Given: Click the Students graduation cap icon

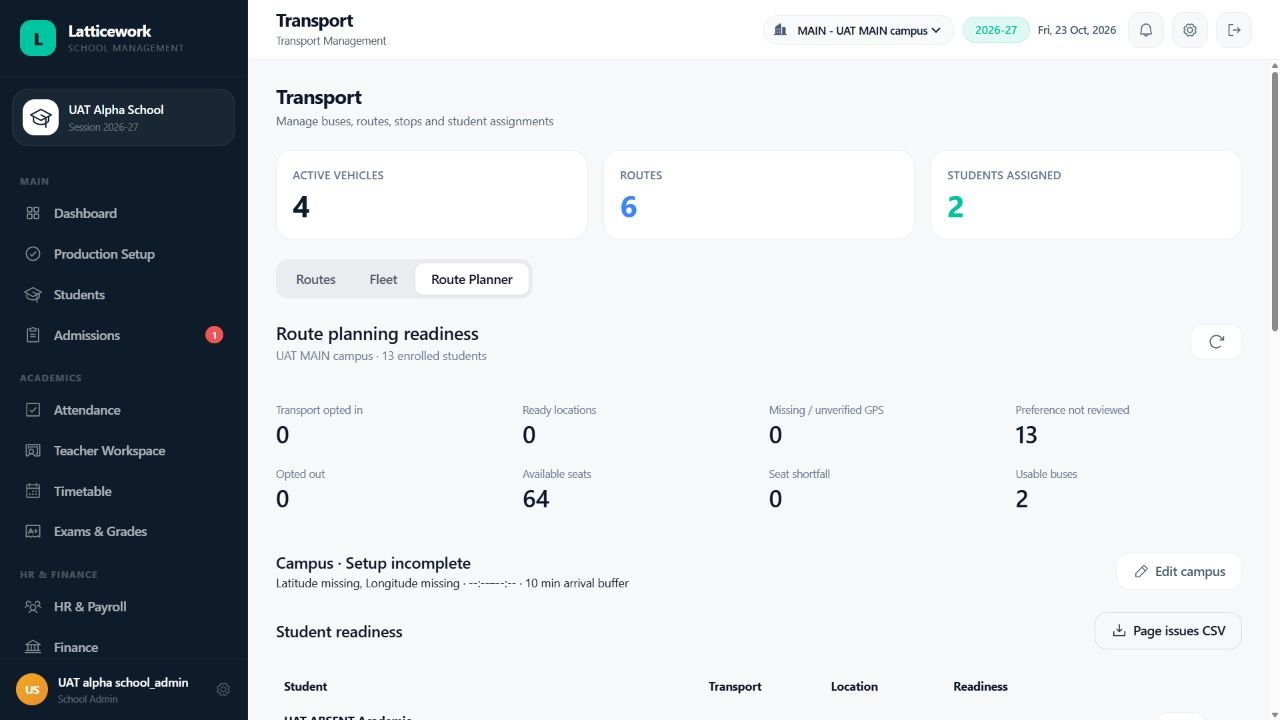Looking at the screenshot, I should pos(33,295).
